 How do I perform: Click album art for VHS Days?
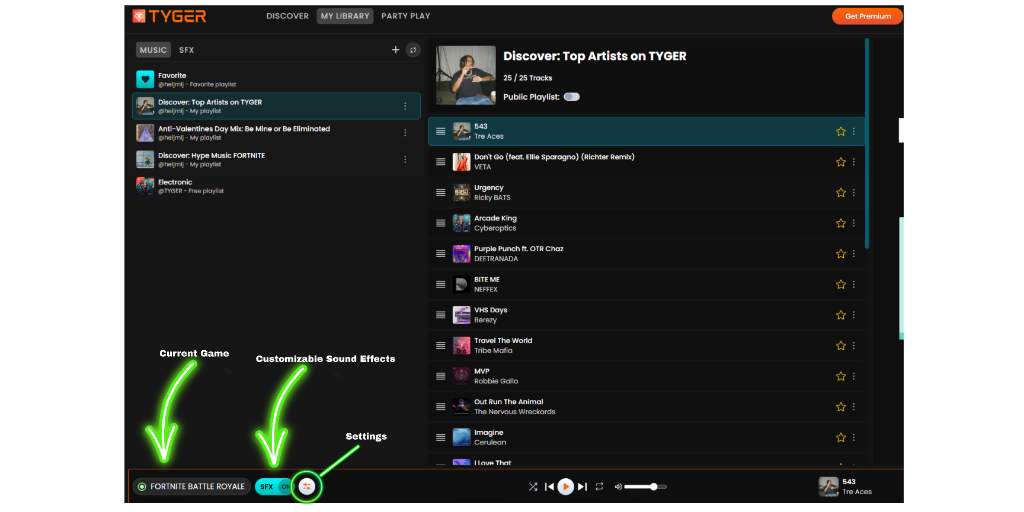coord(462,315)
